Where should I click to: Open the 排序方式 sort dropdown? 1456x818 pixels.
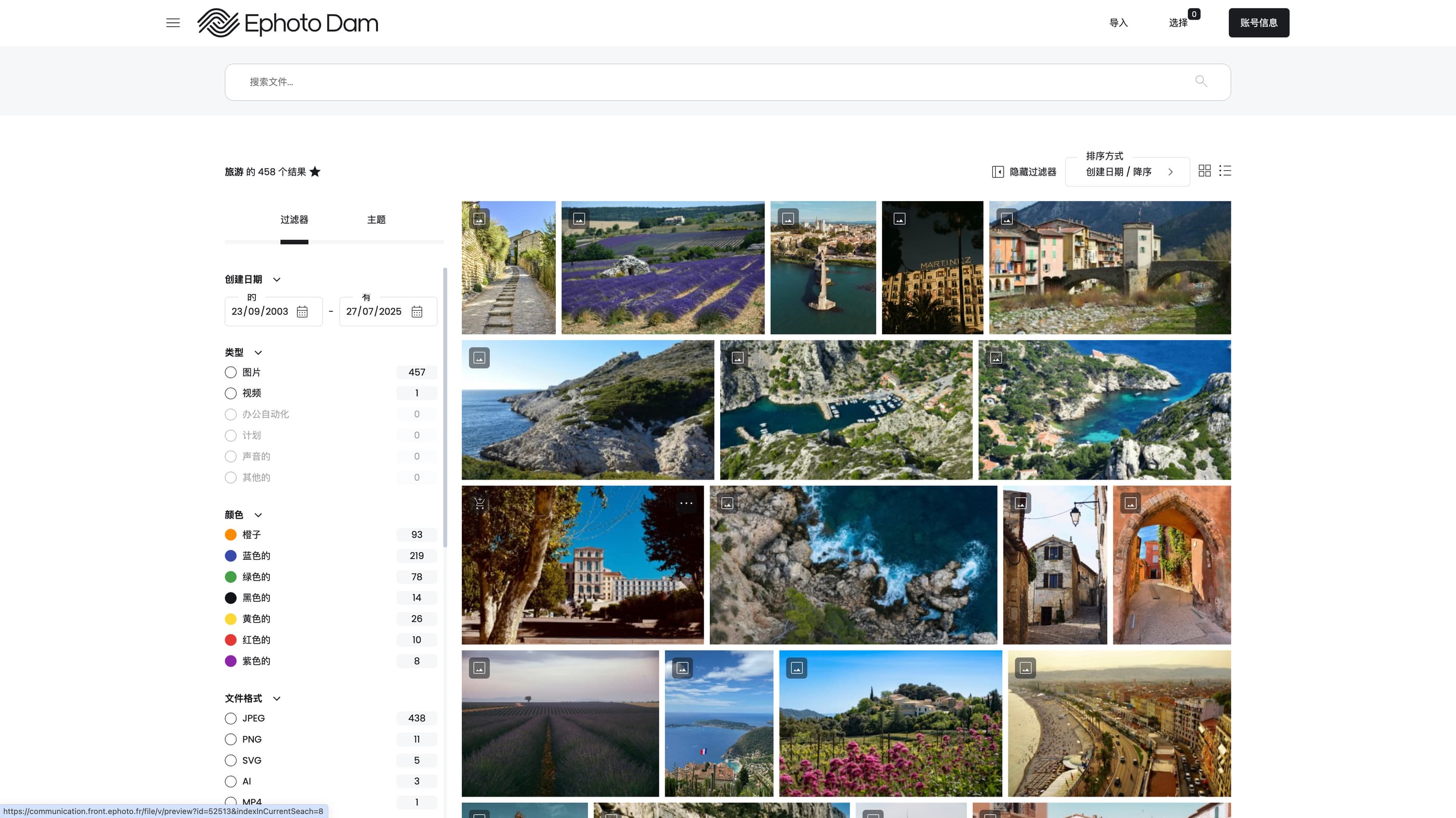[1127, 171]
